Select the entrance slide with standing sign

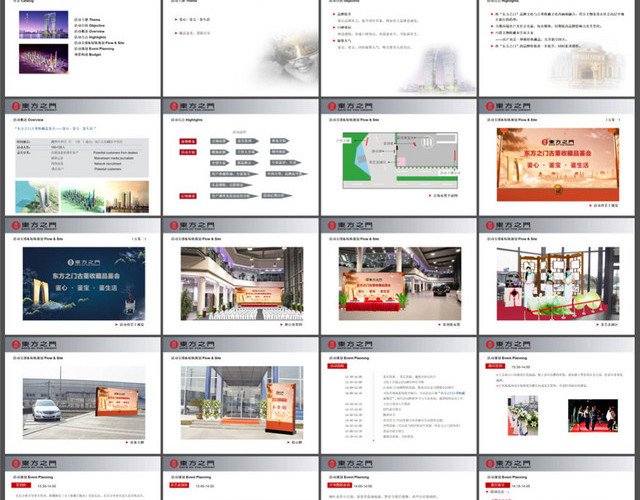coord(240,396)
